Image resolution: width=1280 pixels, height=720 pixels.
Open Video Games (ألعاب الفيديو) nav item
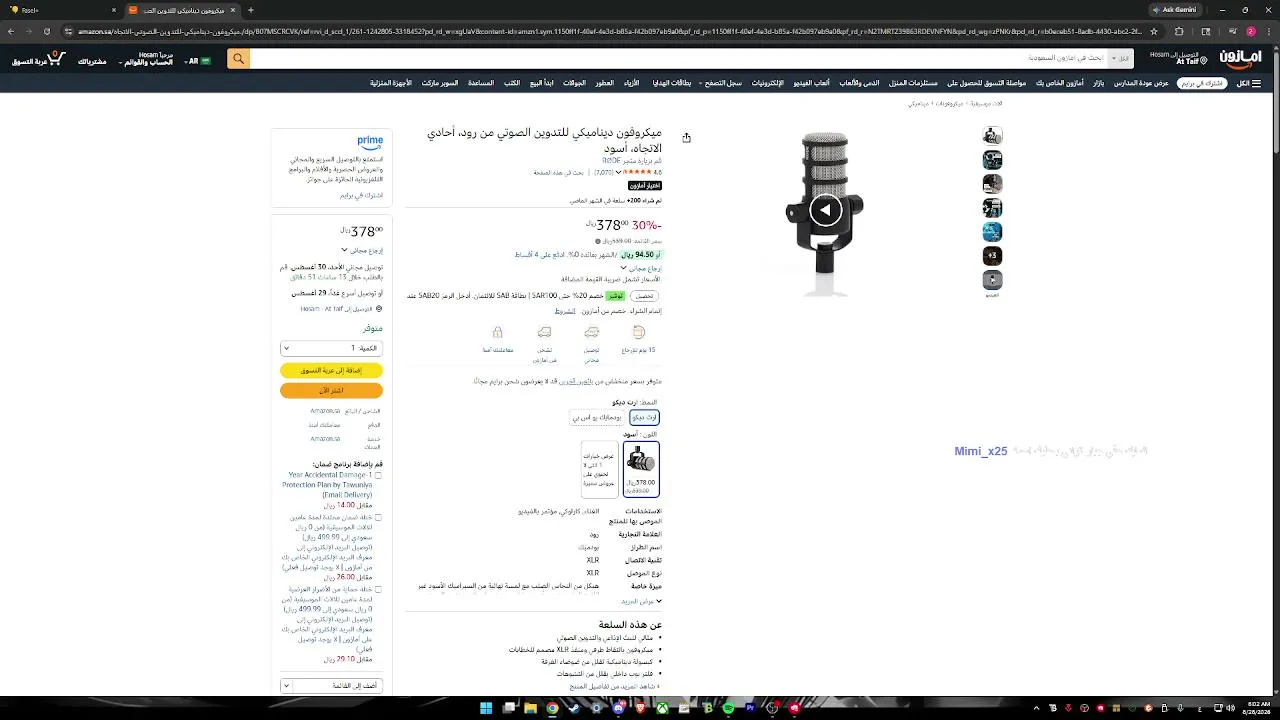click(x=811, y=83)
